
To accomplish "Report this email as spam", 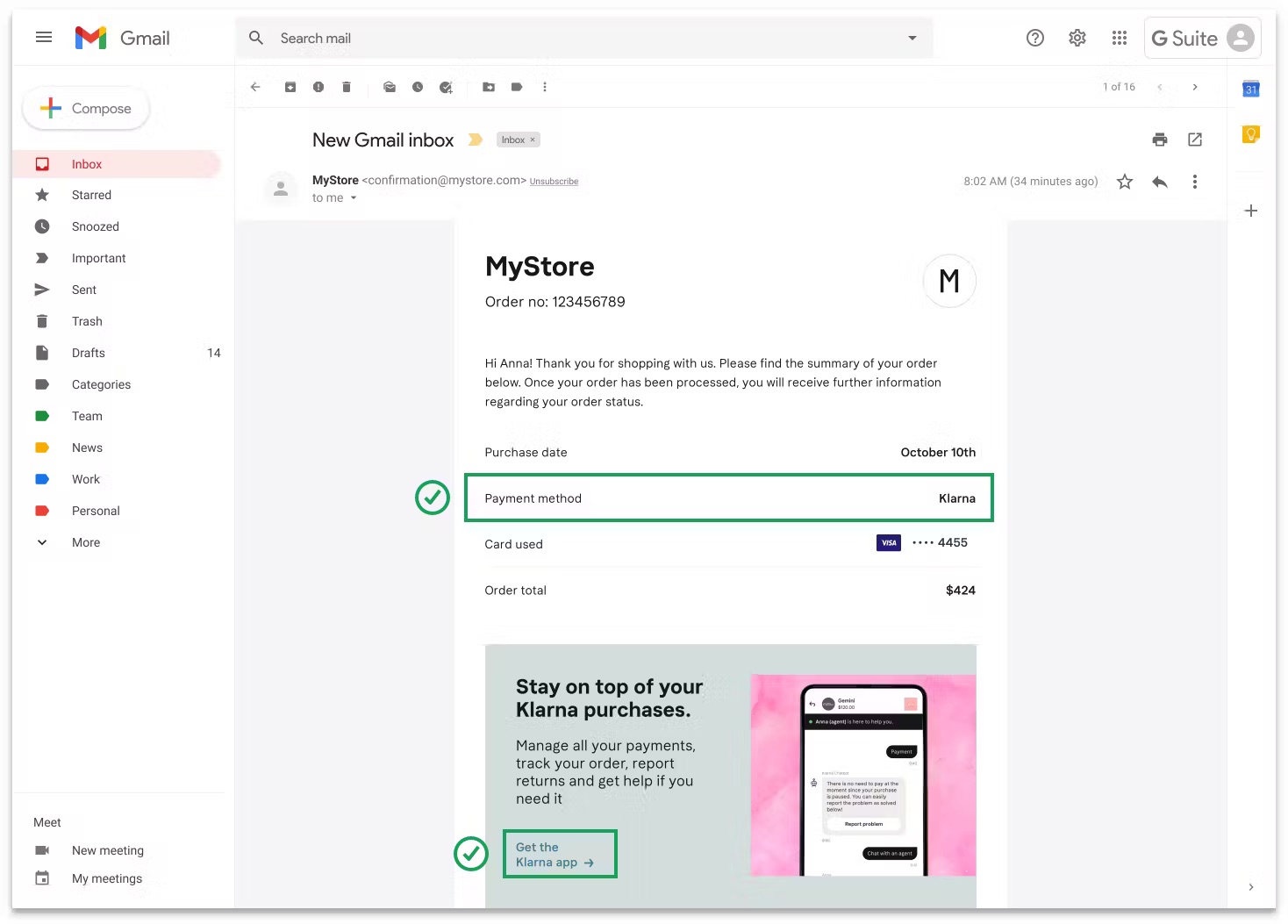I will tap(318, 87).
